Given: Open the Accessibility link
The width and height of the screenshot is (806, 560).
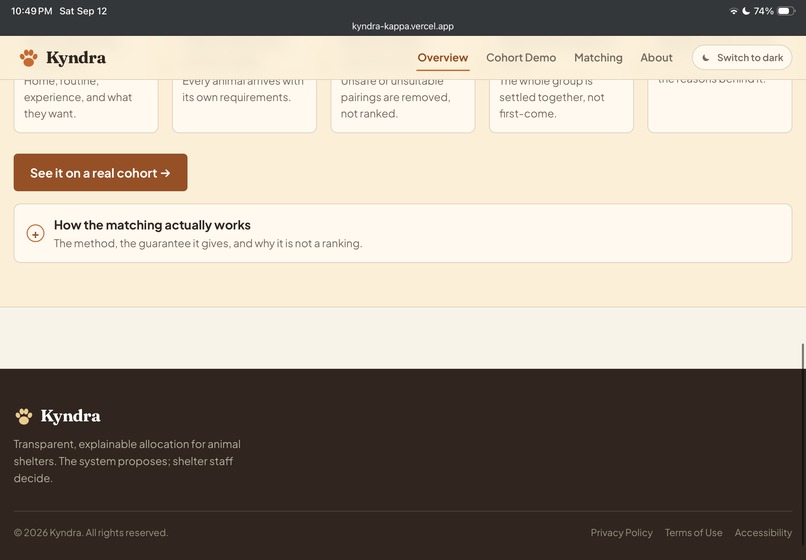Looking at the screenshot, I should (x=763, y=533).
